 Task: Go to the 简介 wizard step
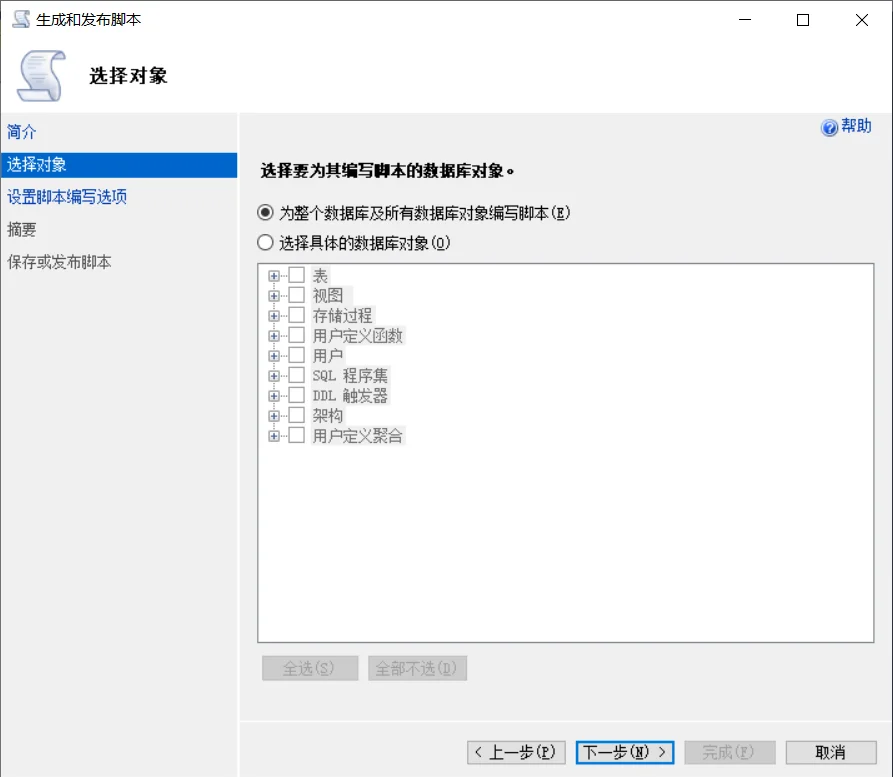tap(21, 132)
